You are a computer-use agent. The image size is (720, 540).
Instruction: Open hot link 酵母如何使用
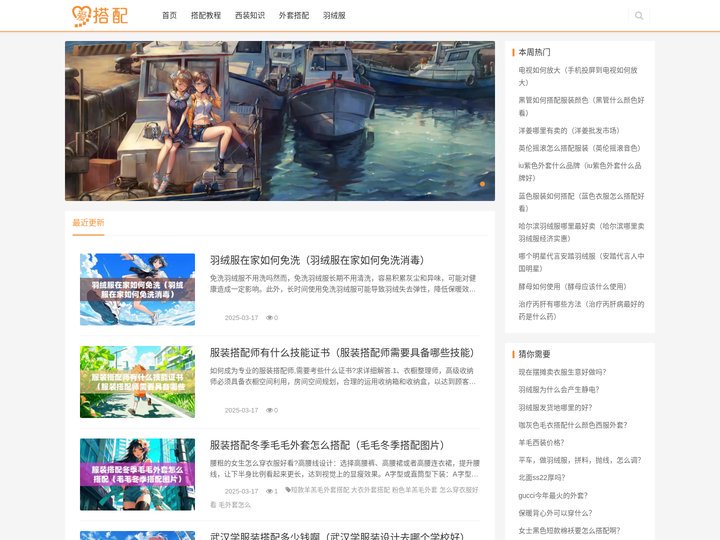point(572,287)
